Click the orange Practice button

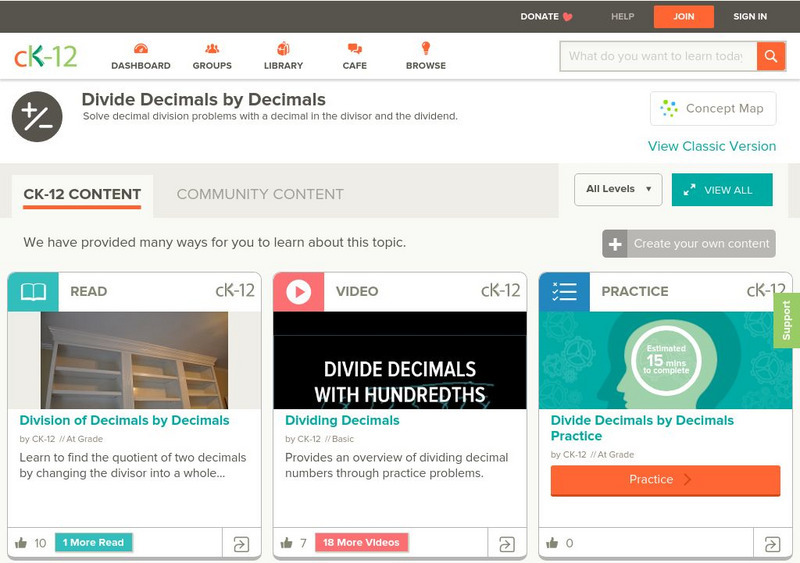tap(665, 480)
